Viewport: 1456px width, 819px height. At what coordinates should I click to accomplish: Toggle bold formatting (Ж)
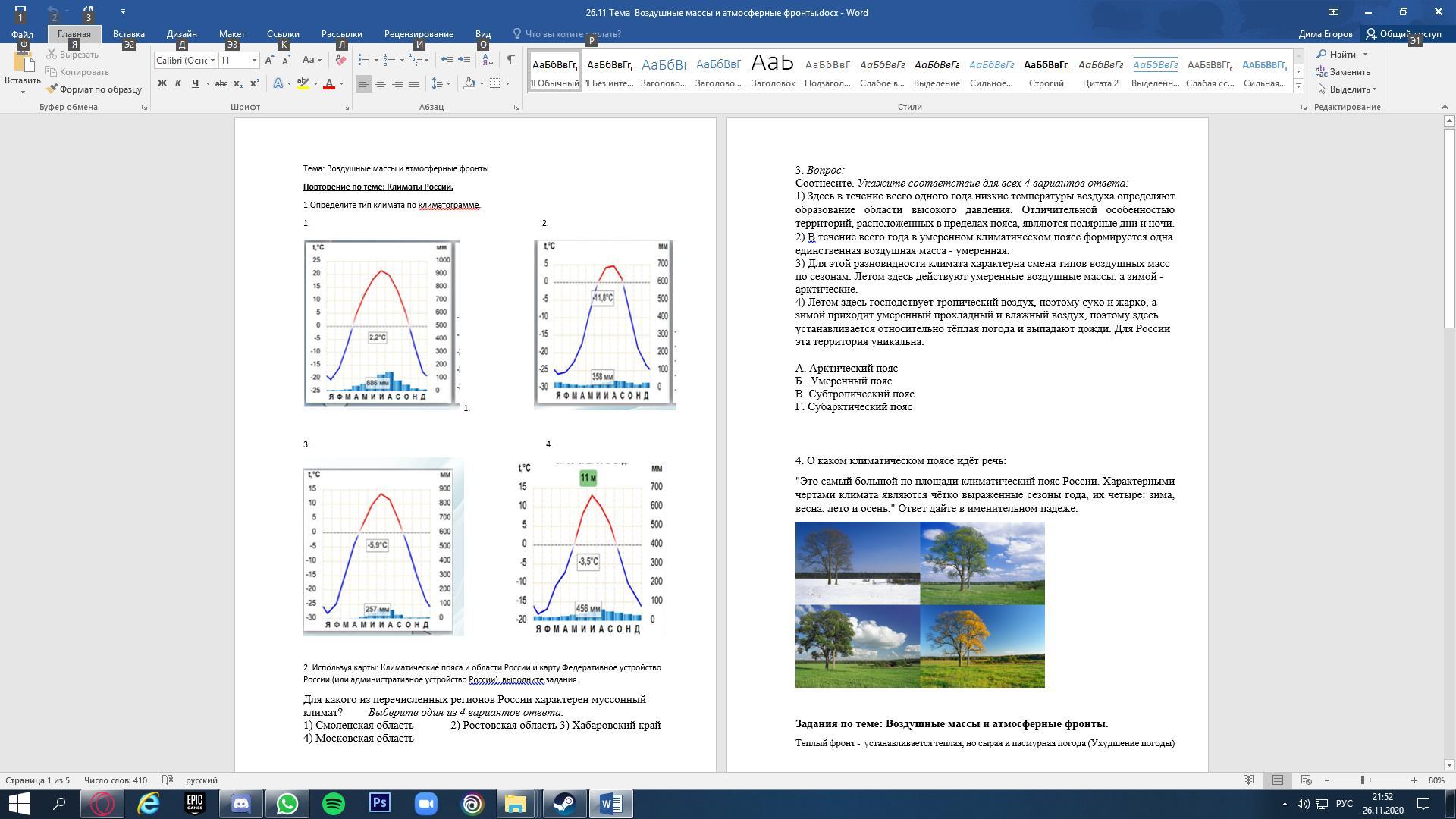tap(162, 83)
